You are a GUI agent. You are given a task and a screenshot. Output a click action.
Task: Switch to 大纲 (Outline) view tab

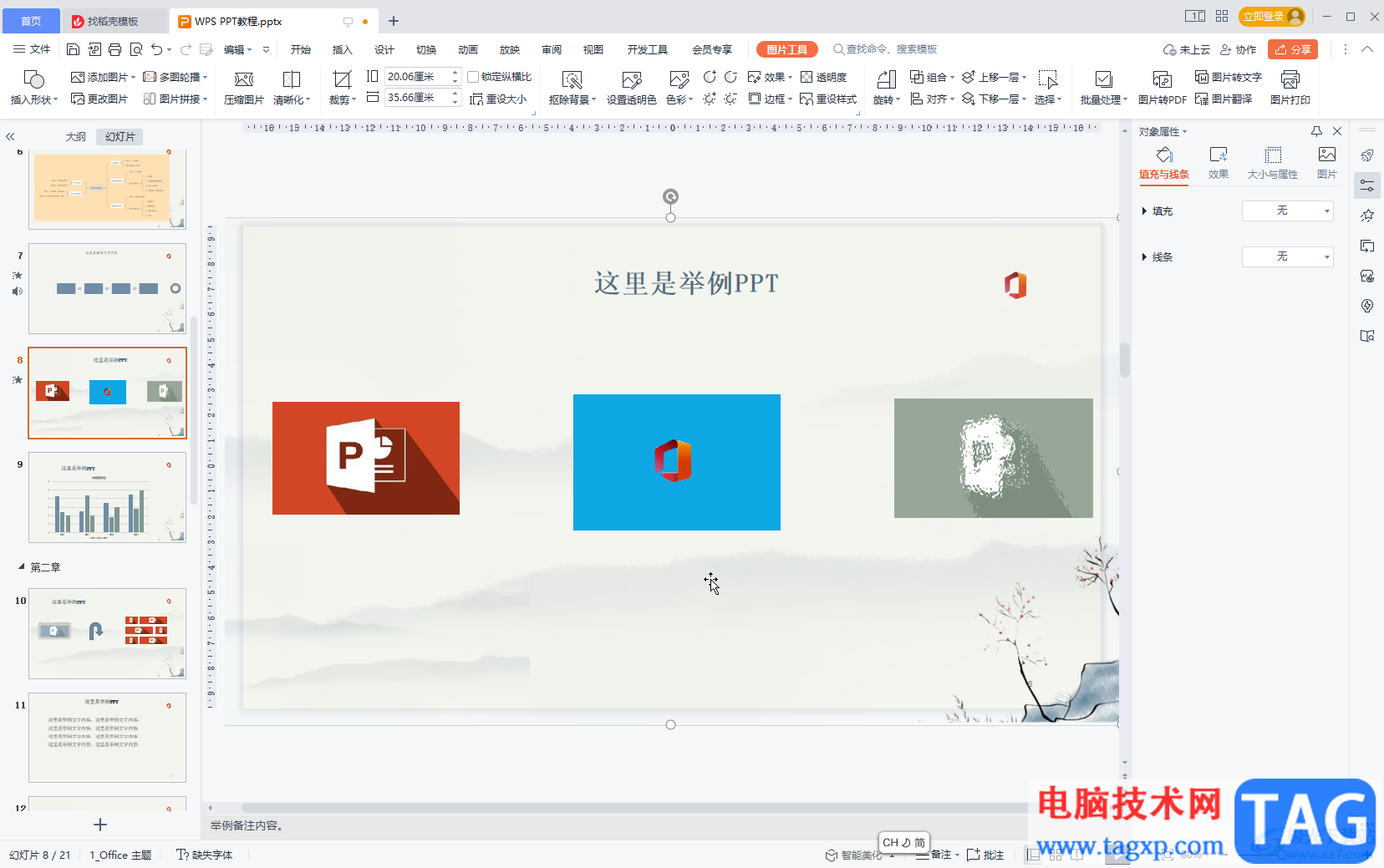coord(76,136)
